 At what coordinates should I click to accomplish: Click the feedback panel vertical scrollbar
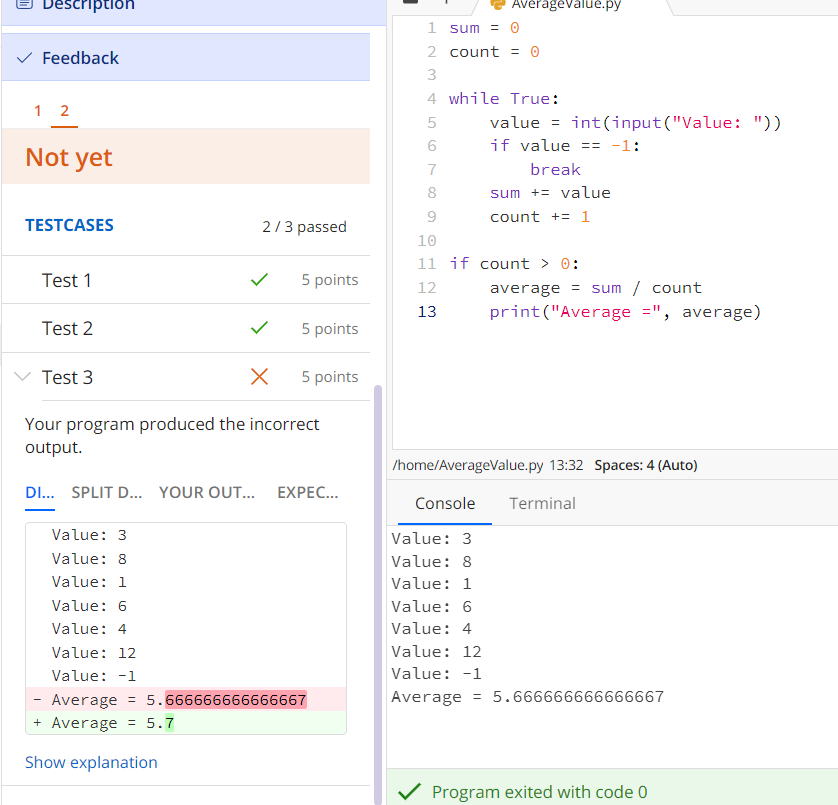click(378, 593)
